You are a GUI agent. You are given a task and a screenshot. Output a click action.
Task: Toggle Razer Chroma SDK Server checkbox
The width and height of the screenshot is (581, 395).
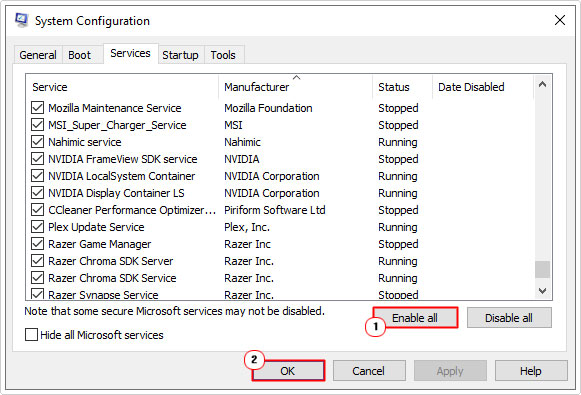[x=37, y=261]
